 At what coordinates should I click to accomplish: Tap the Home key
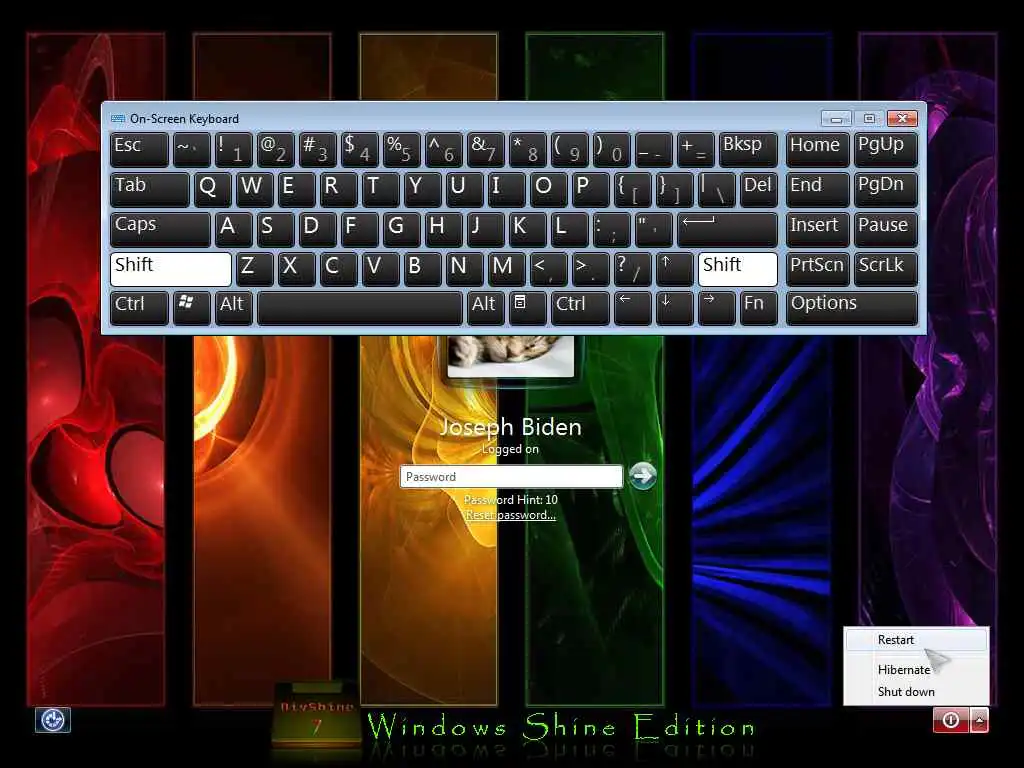[x=818, y=149]
